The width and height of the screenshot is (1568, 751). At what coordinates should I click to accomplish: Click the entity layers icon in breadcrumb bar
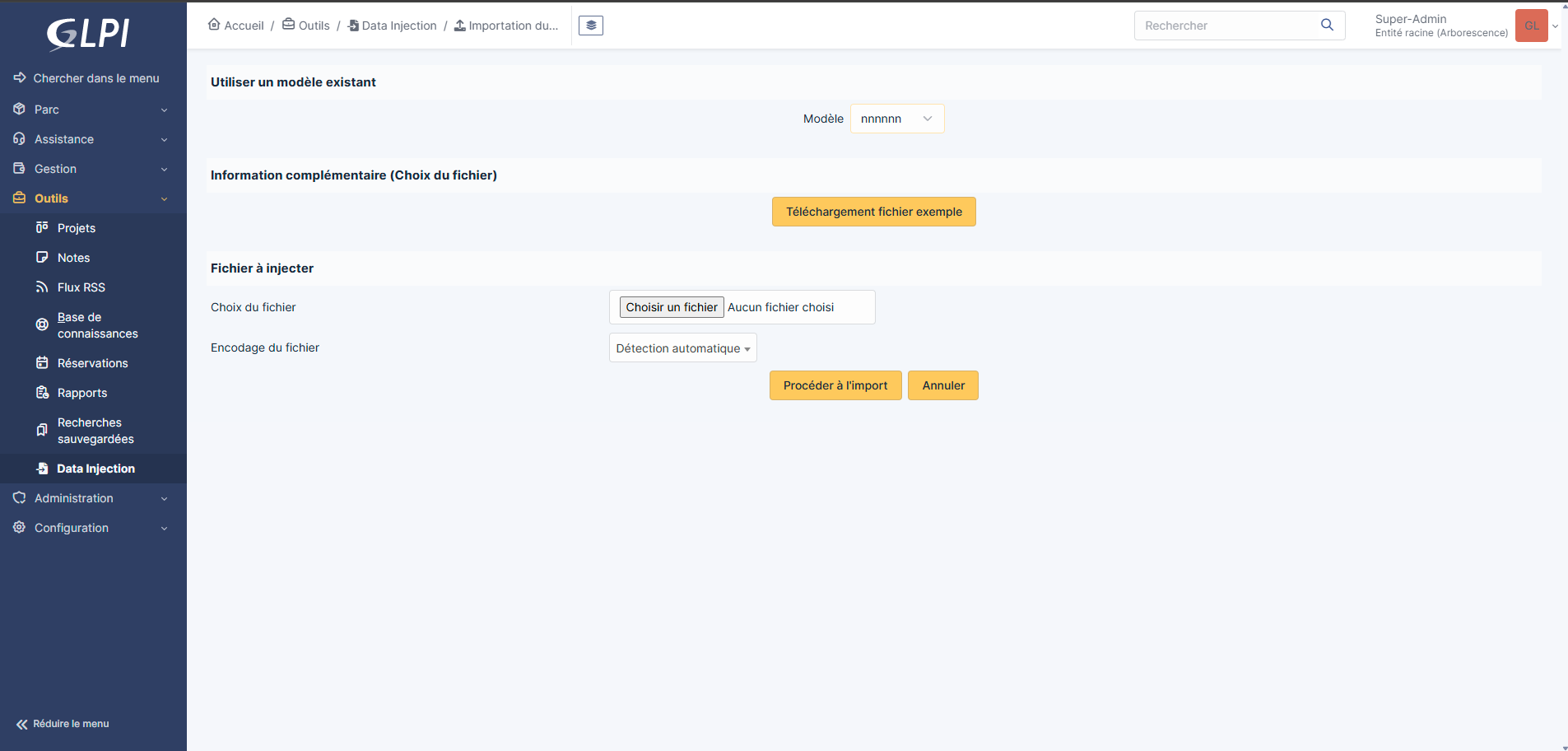coord(590,26)
